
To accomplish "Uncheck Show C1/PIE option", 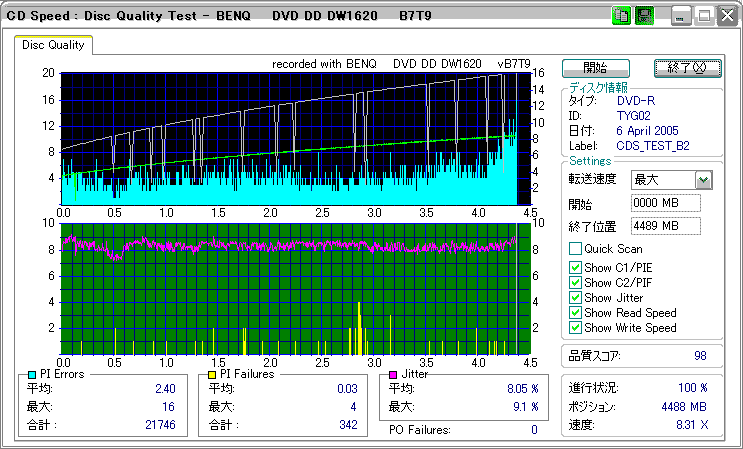I will tap(575, 267).
